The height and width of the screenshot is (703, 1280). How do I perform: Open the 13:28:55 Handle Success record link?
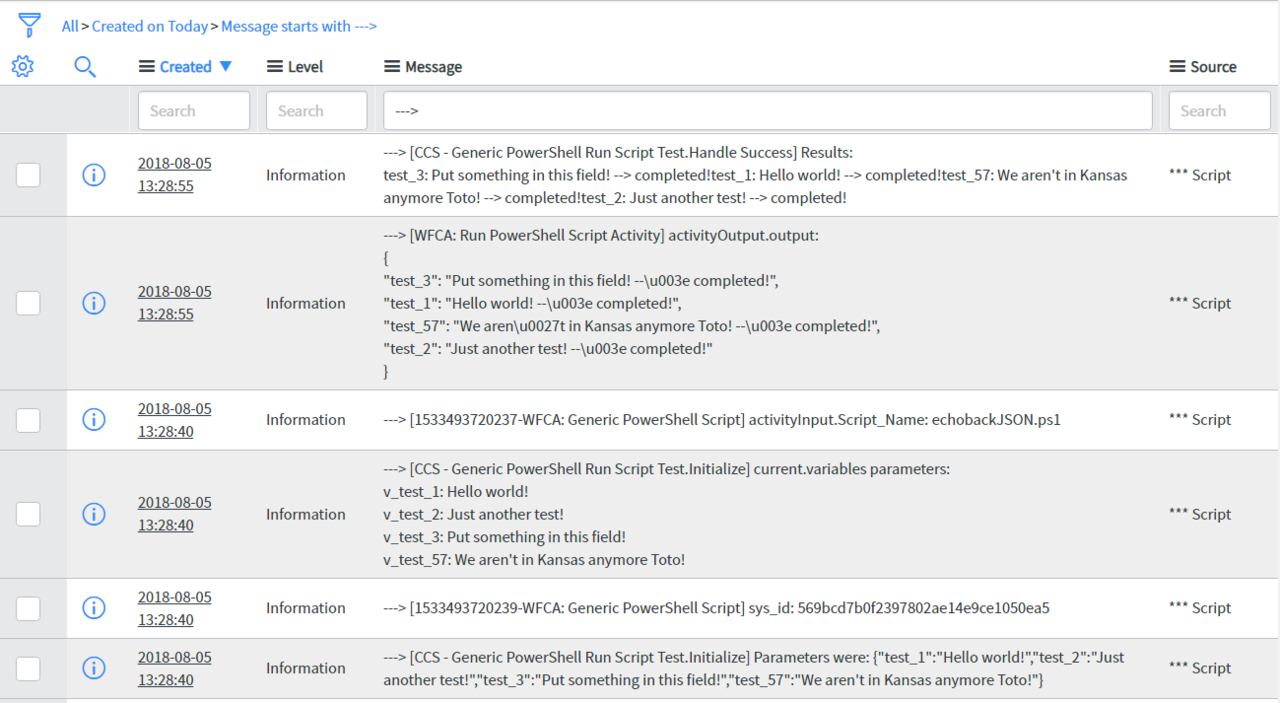coord(174,175)
